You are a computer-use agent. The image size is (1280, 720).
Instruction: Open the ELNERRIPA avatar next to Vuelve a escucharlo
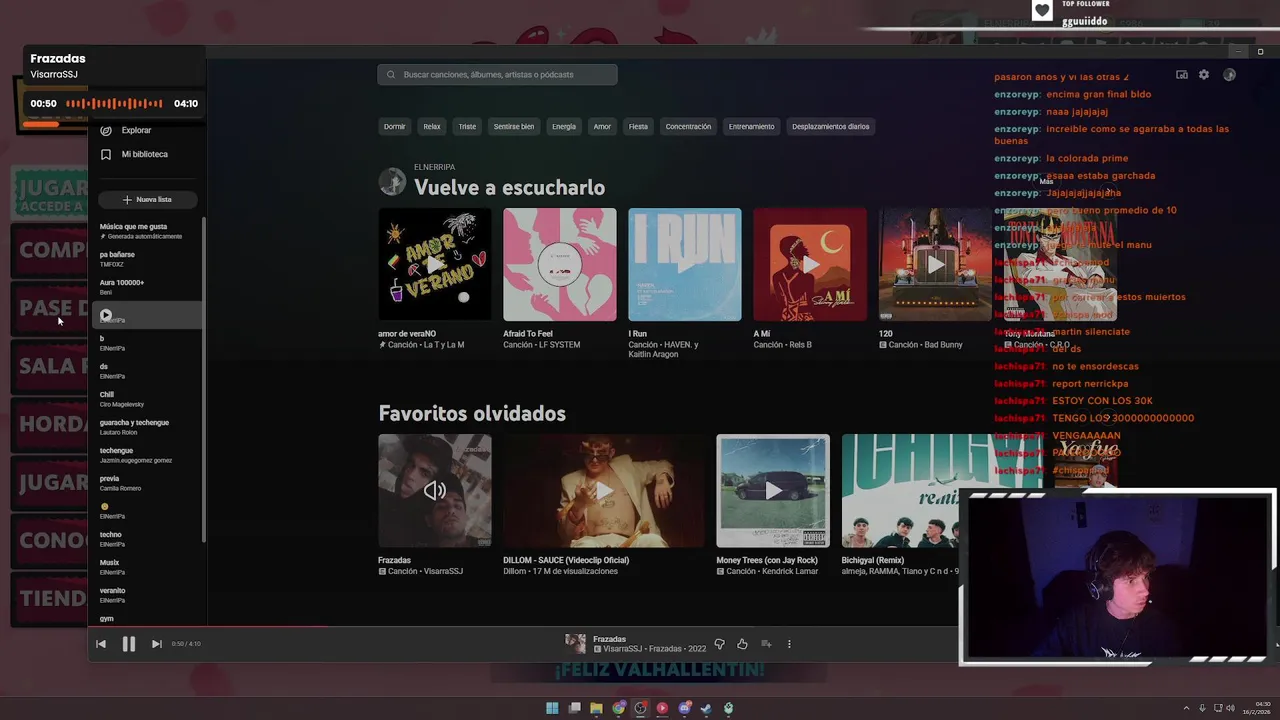pos(392,181)
